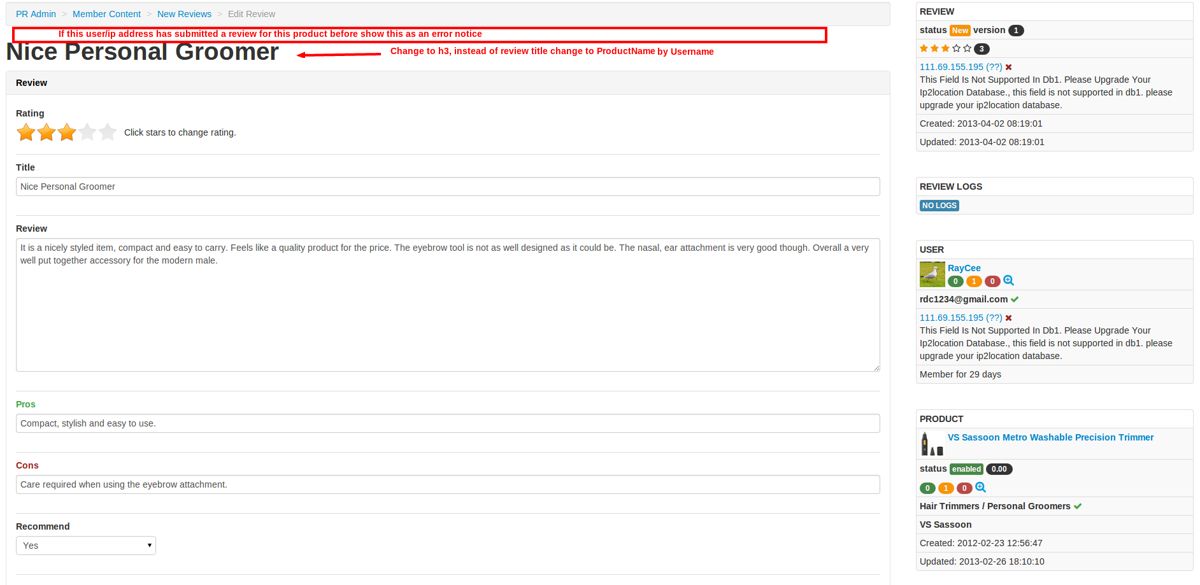Screen dimensions: 1200x585
Task: Open the Recommend dropdown showing Yes
Action: tap(86, 545)
